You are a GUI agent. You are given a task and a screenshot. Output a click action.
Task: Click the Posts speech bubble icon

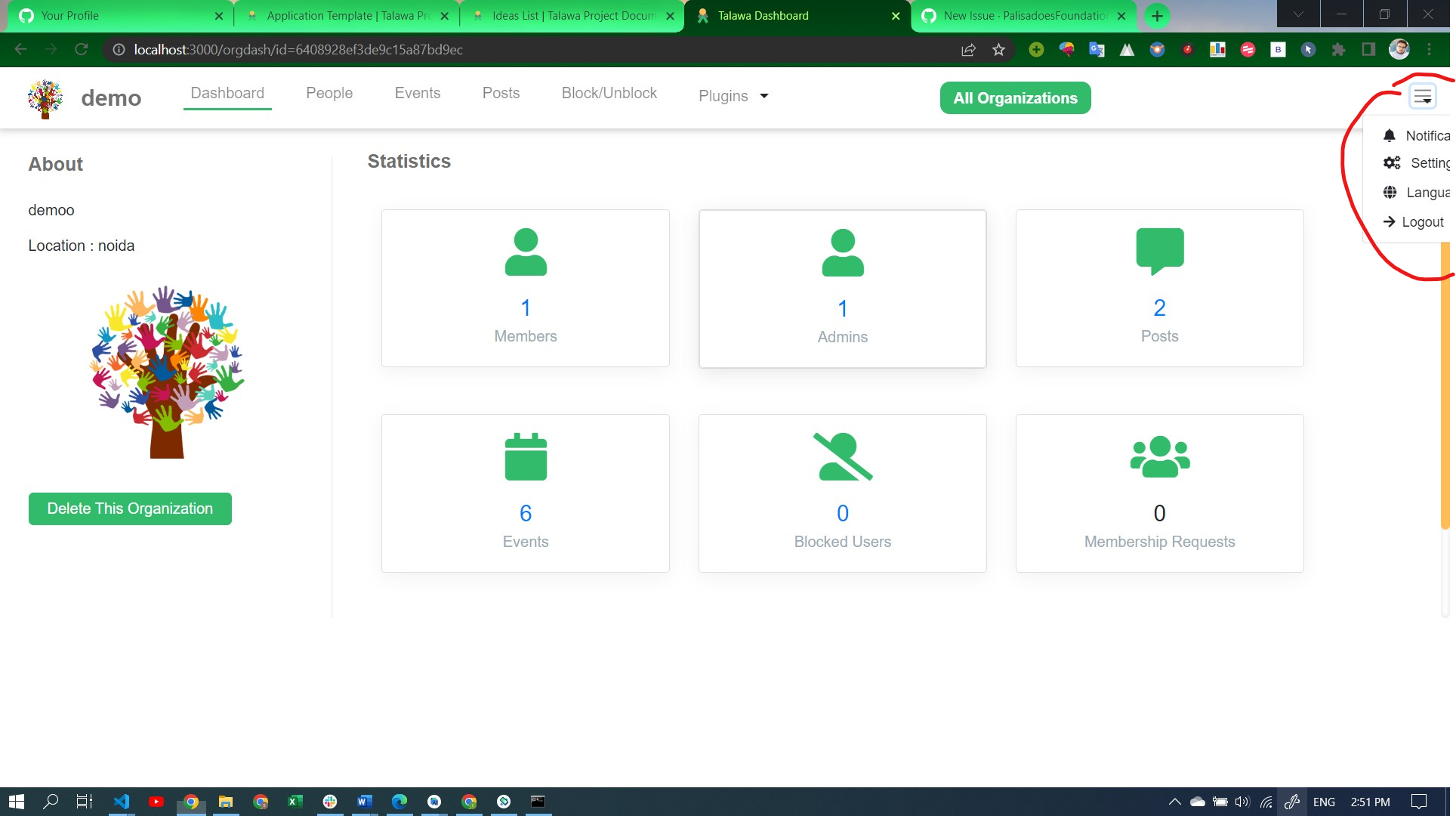click(x=1159, y=250)
